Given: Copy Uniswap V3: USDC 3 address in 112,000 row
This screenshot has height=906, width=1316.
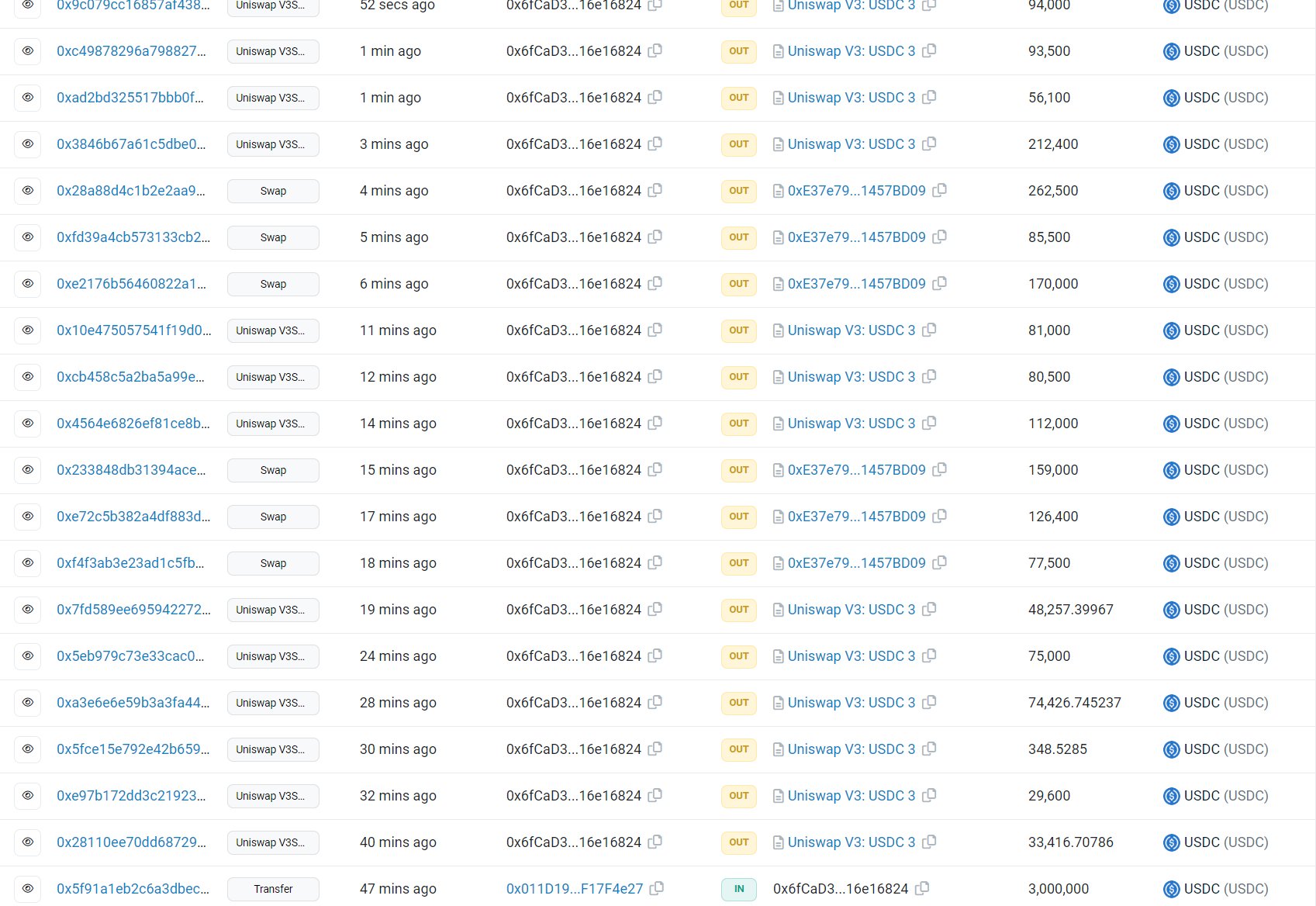Looking at the screenshot, I should (x=930, y=423).
